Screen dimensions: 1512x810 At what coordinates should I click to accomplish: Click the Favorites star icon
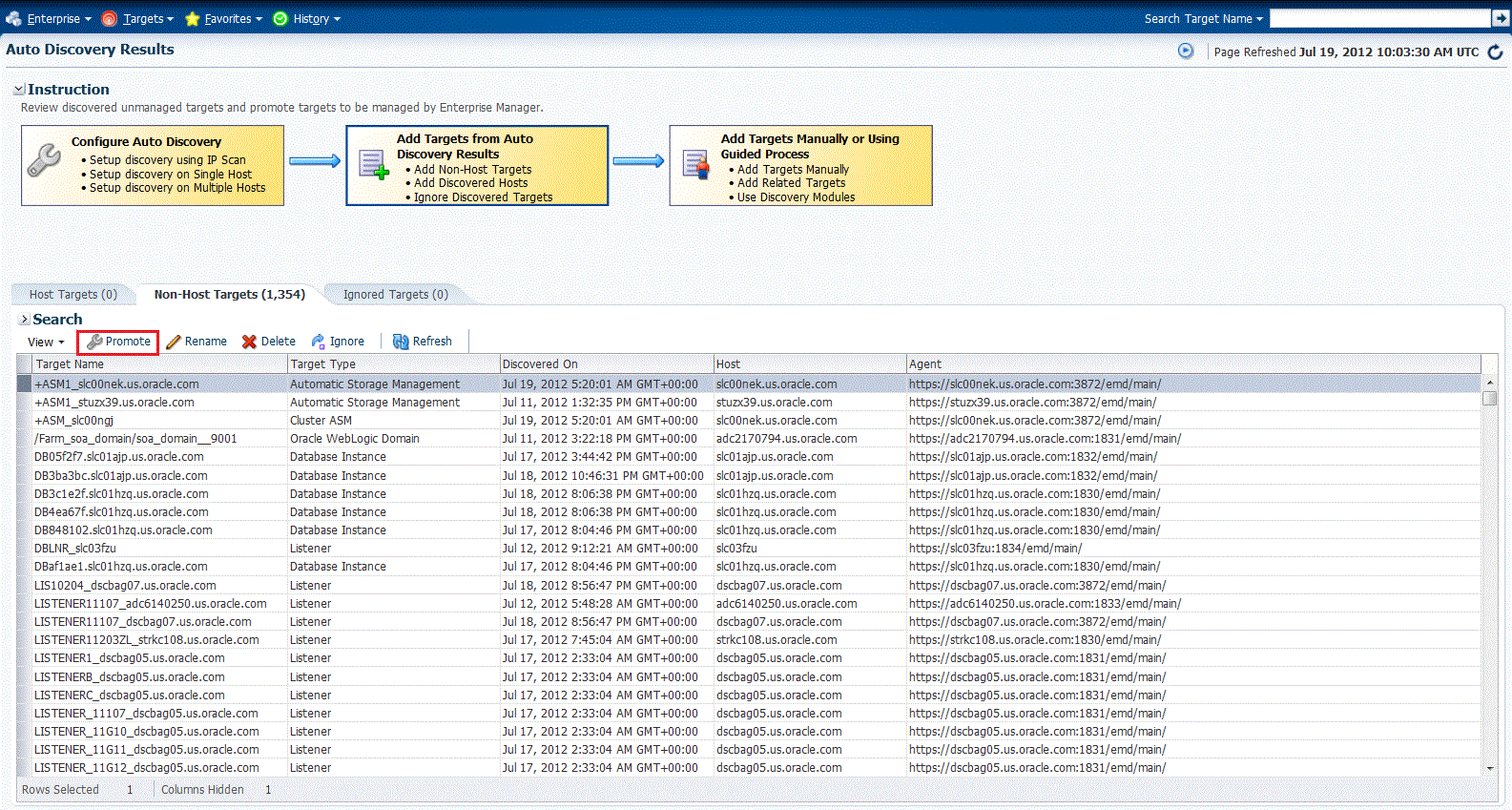pos(192,18)
